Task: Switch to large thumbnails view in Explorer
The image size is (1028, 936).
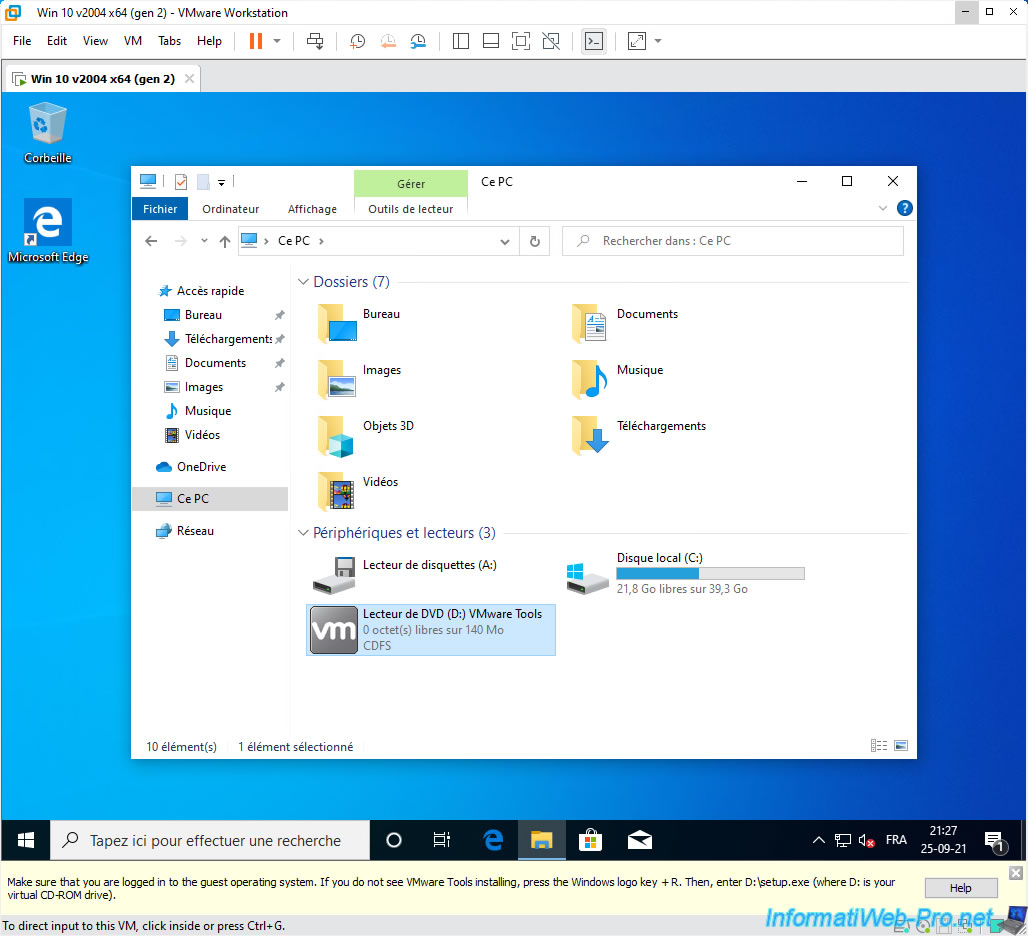Action: pyautogui.click(x=901, y=746)
